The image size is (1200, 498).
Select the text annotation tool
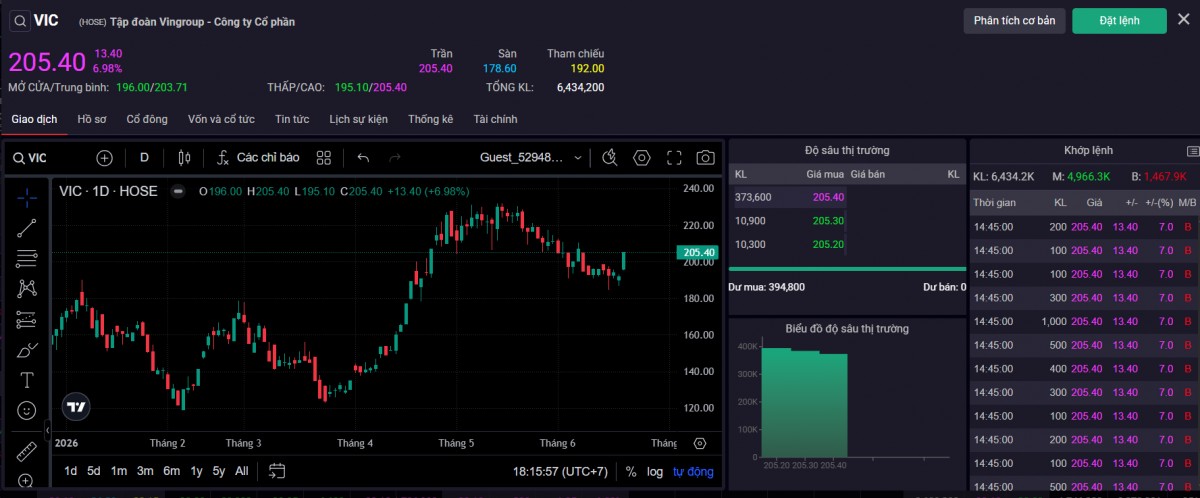27,380
